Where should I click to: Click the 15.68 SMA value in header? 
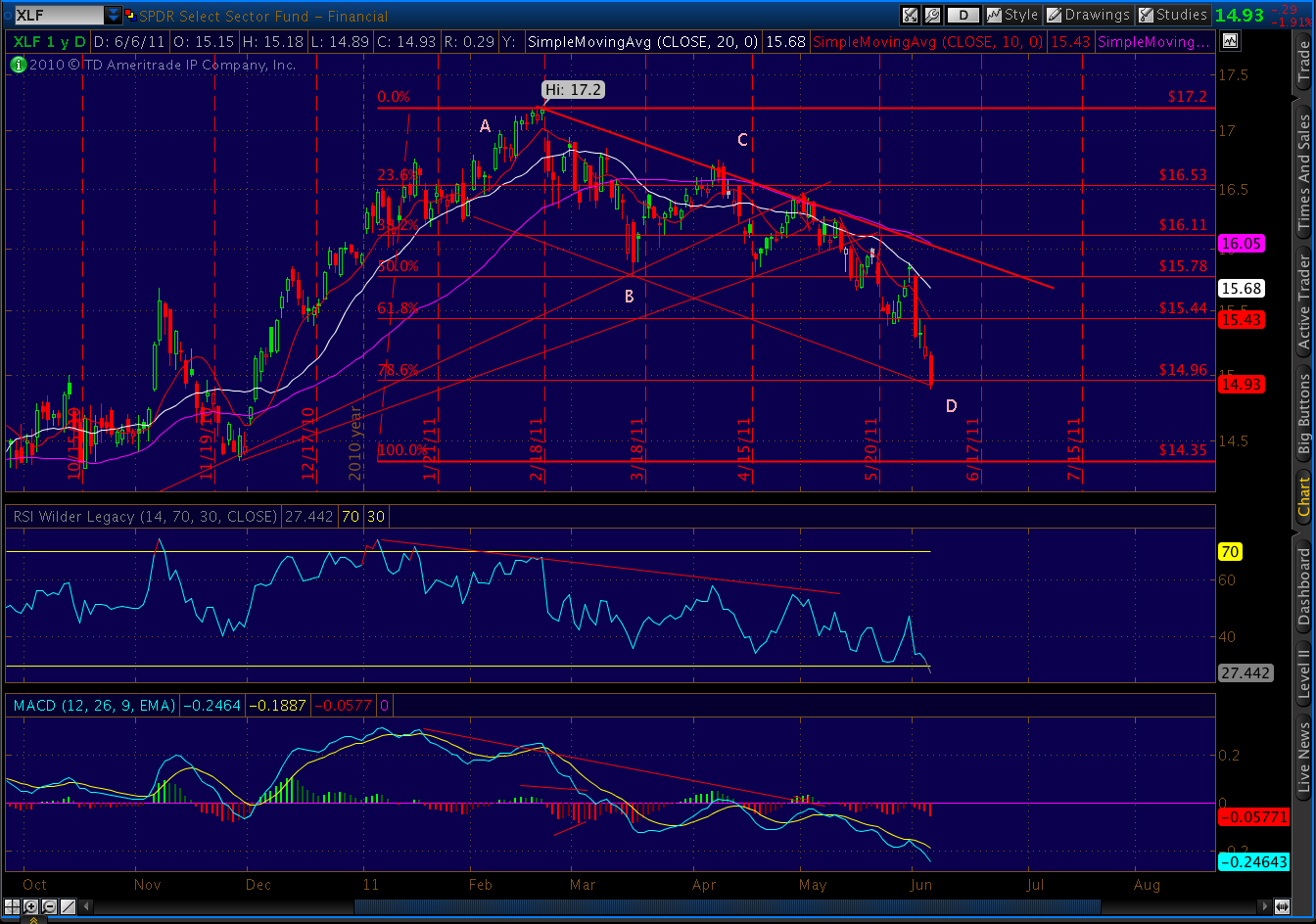point(787,42)
